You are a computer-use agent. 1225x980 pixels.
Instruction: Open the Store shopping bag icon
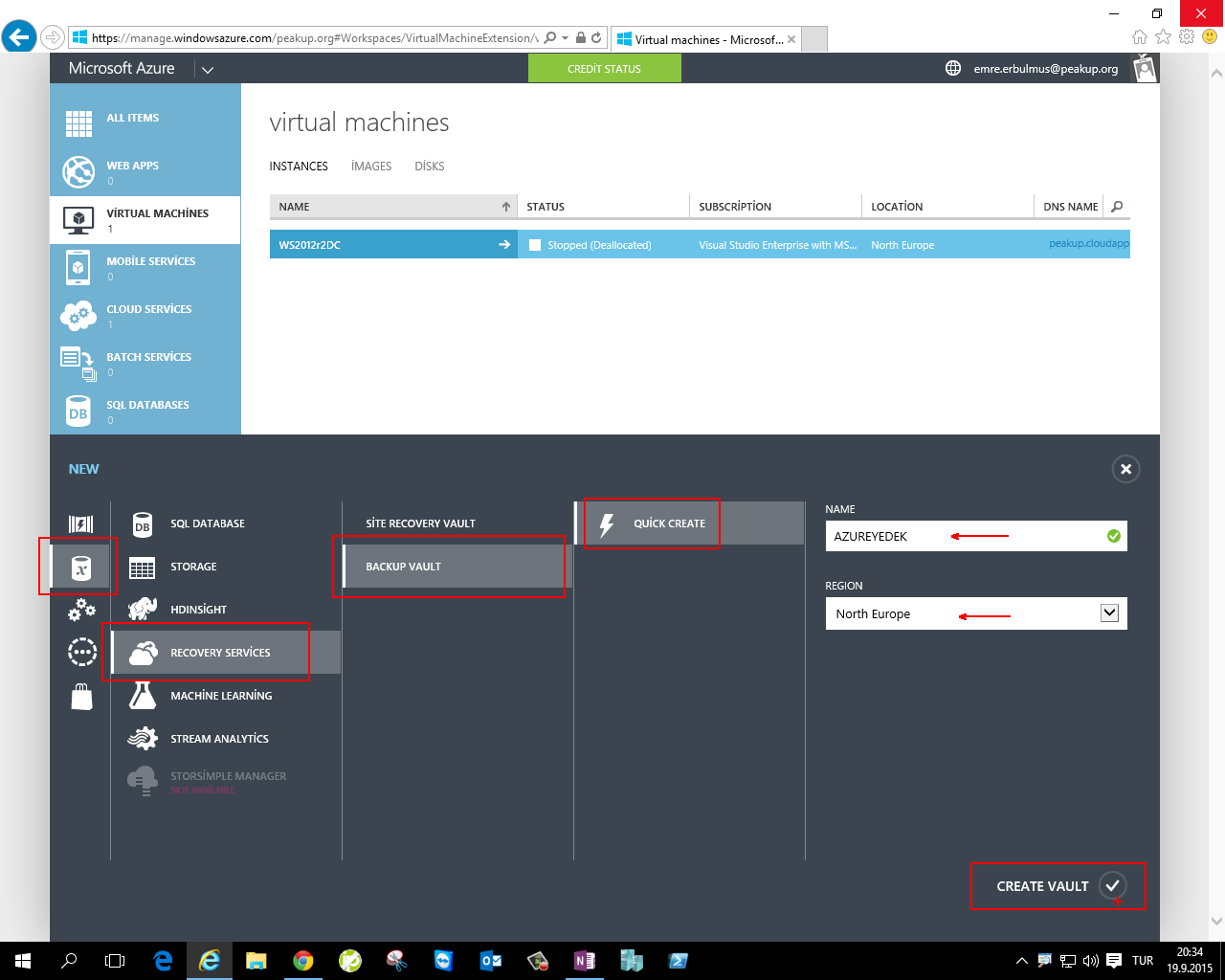81,697
